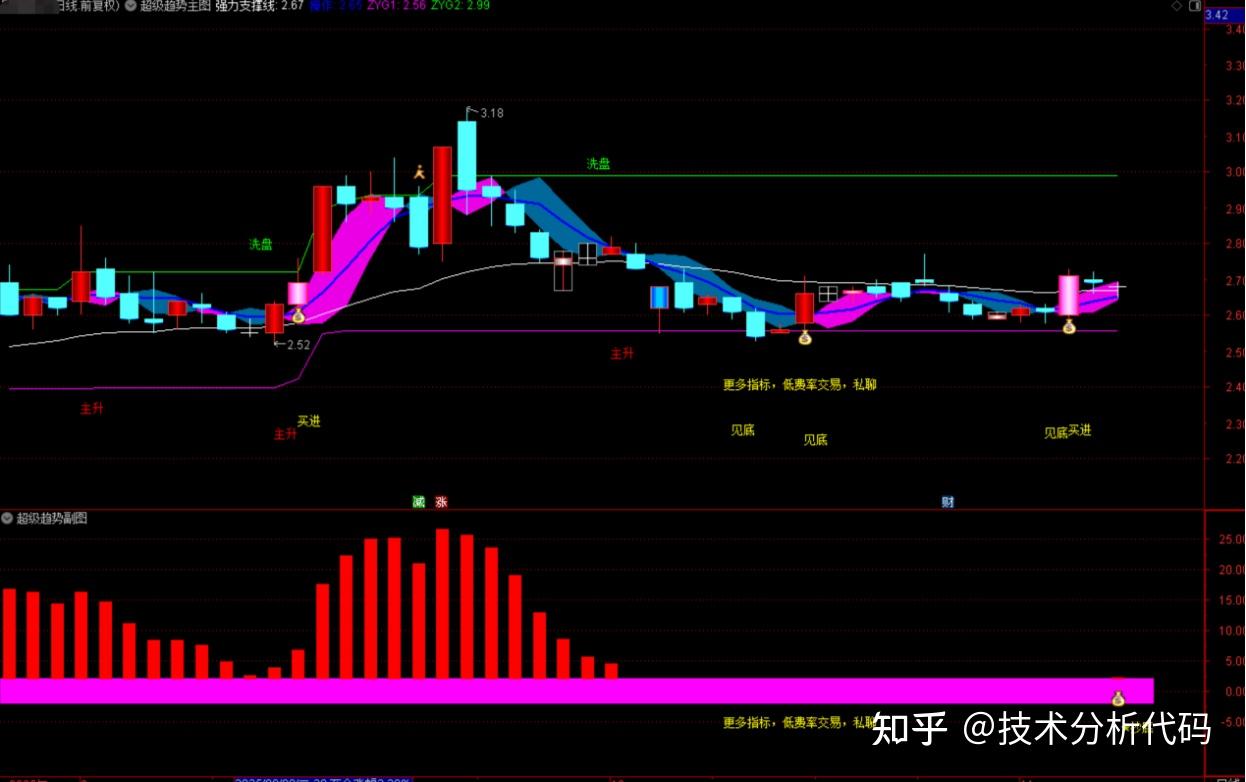Click the tallest red candle near 3.18

coord(442,195)
